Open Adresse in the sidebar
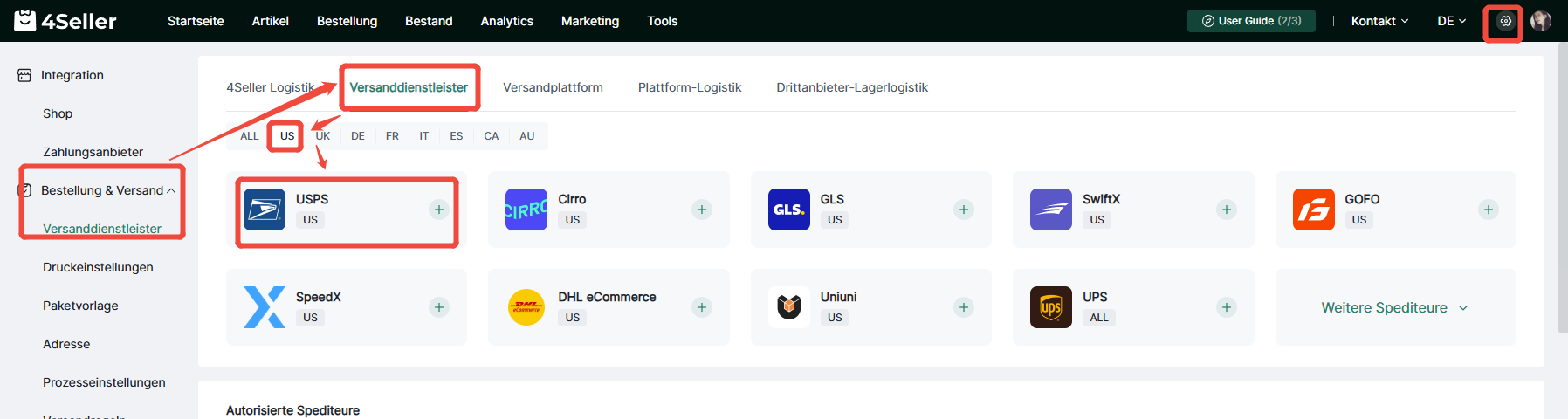The image size is (1568, 419). point(66,344)
